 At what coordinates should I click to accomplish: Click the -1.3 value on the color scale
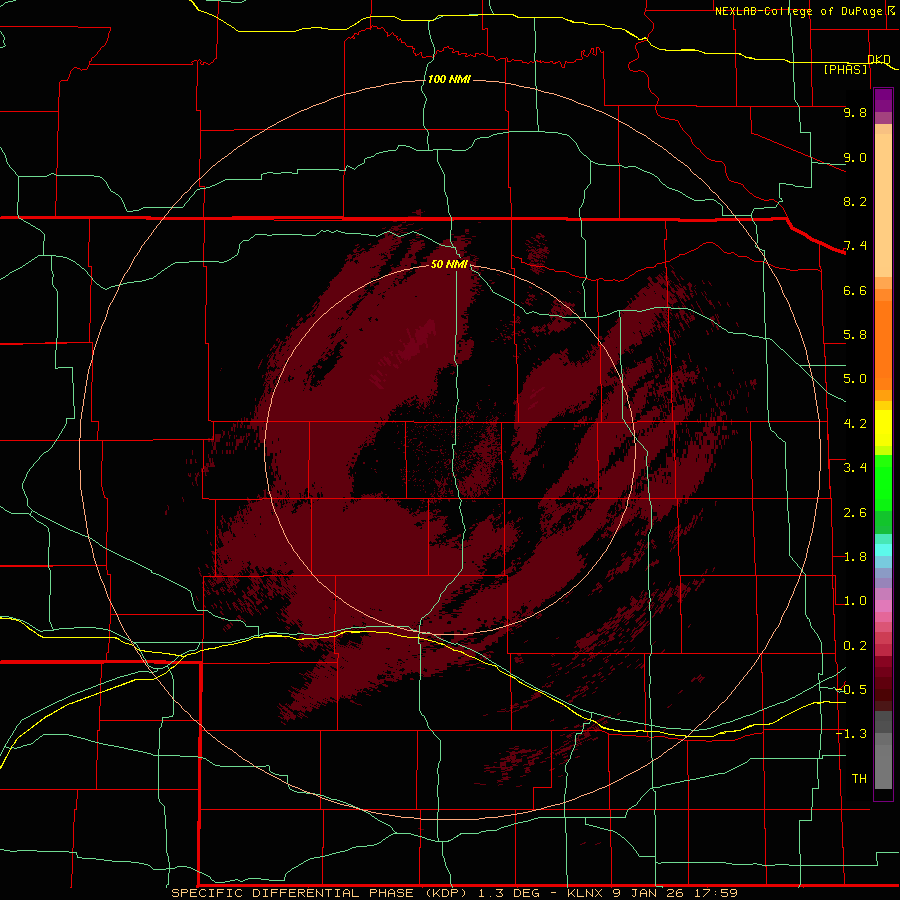(x=852, y=734)
